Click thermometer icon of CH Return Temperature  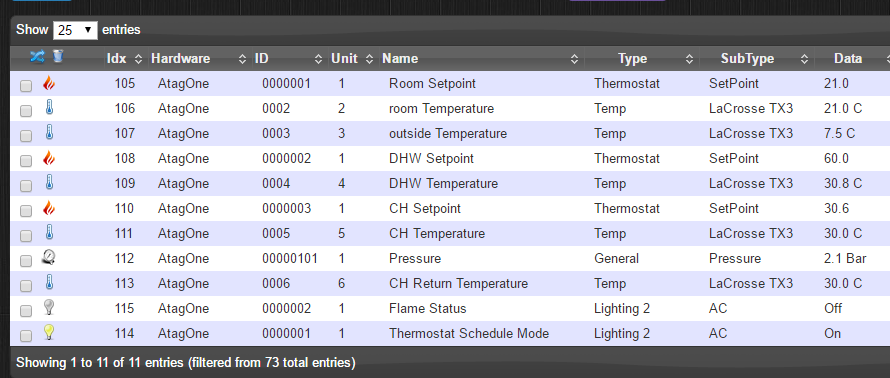[49, 283]
